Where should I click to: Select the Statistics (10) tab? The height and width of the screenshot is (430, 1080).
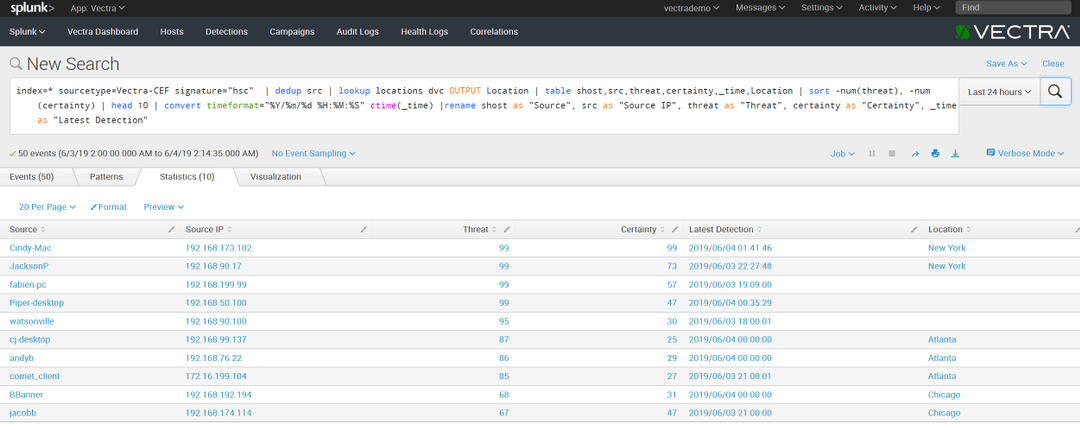coord(187,177)
